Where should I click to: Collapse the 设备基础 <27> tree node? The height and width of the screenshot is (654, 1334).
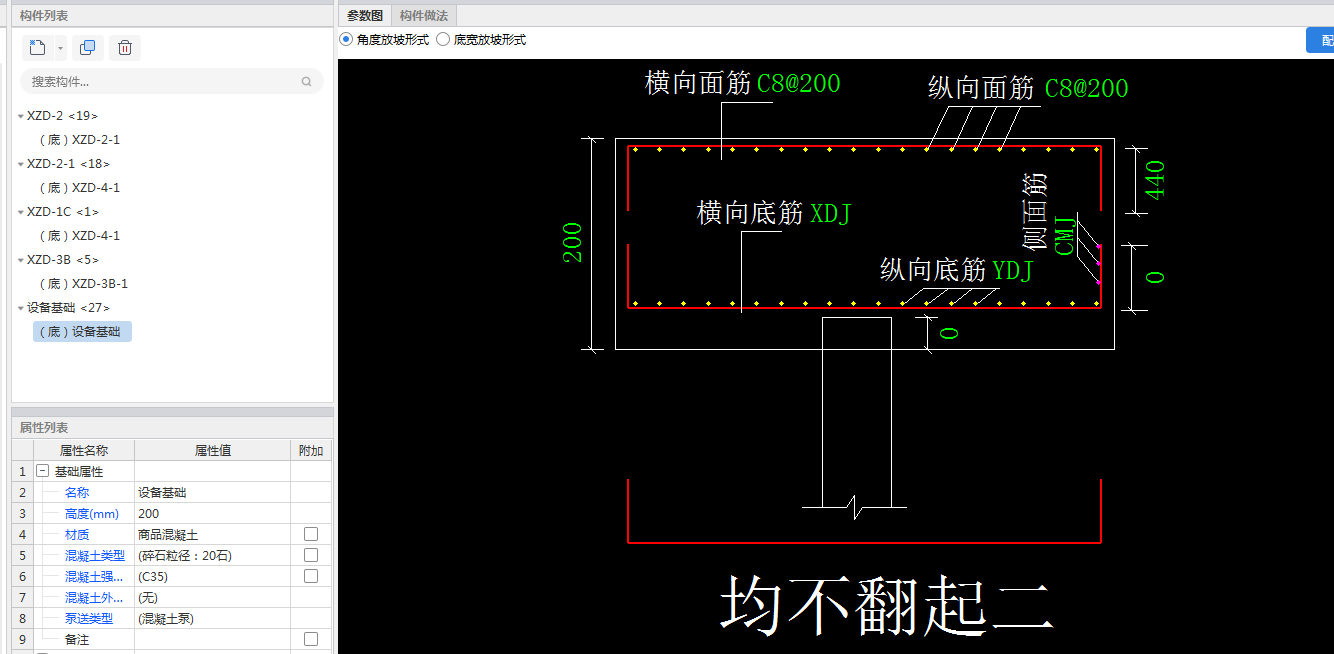(x=20, y=308)
